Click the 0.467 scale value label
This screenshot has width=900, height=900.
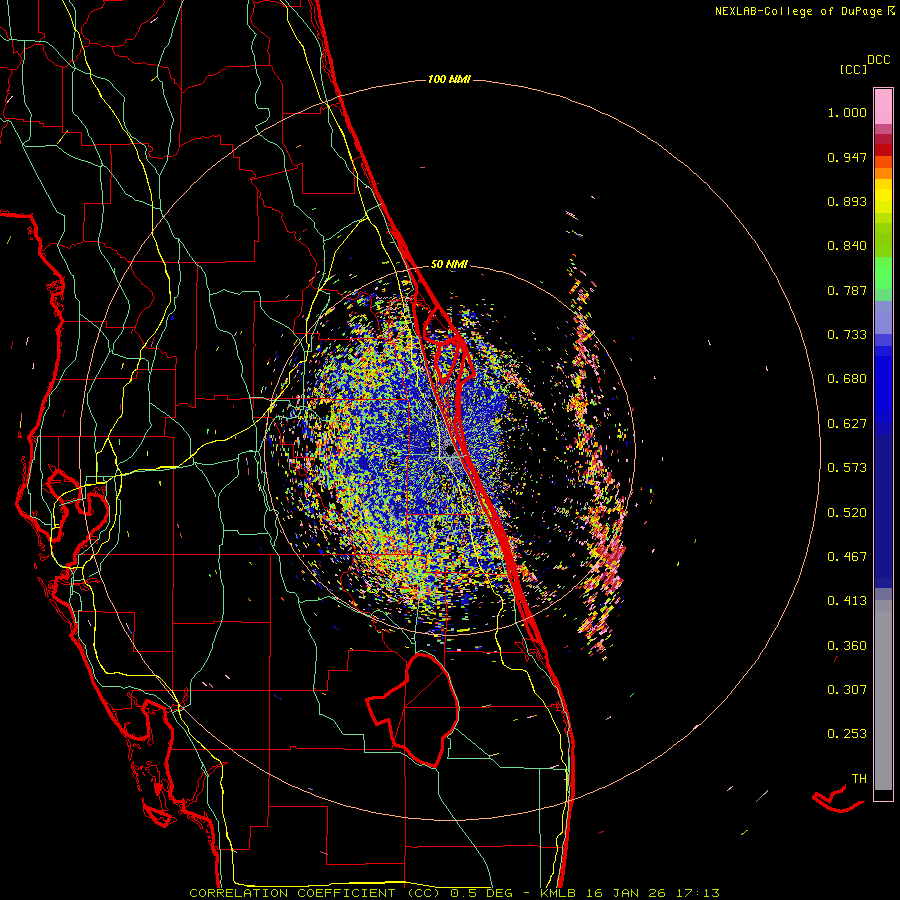(847, 557)
